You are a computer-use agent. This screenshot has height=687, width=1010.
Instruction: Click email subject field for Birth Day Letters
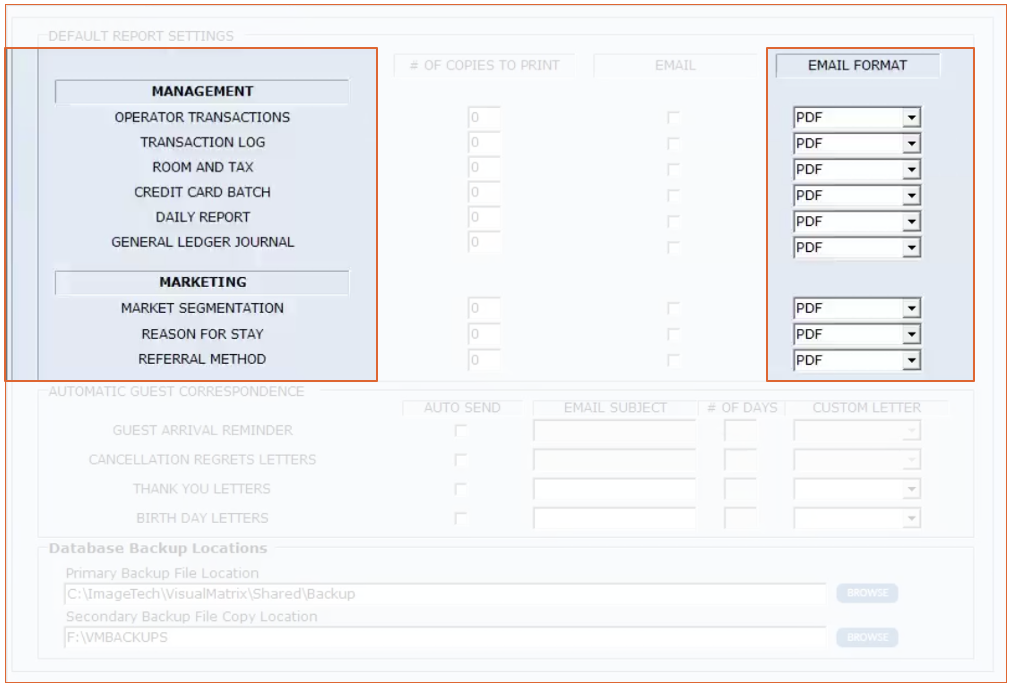point(614,519)
